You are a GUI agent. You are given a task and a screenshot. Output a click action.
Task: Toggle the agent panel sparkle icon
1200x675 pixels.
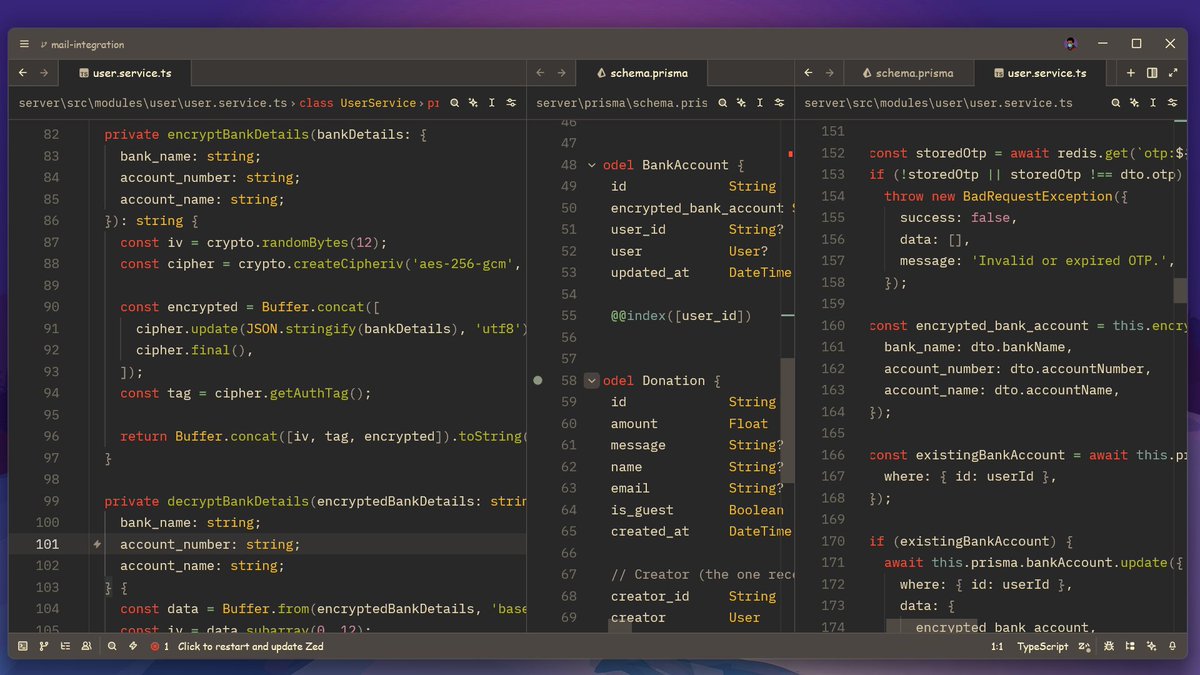(x=1151, y=647)
